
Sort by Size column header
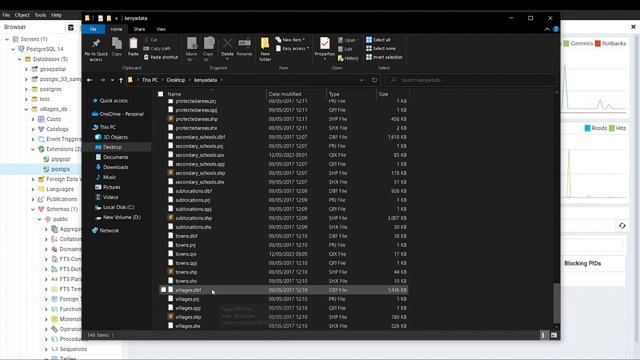click(383, 94)
